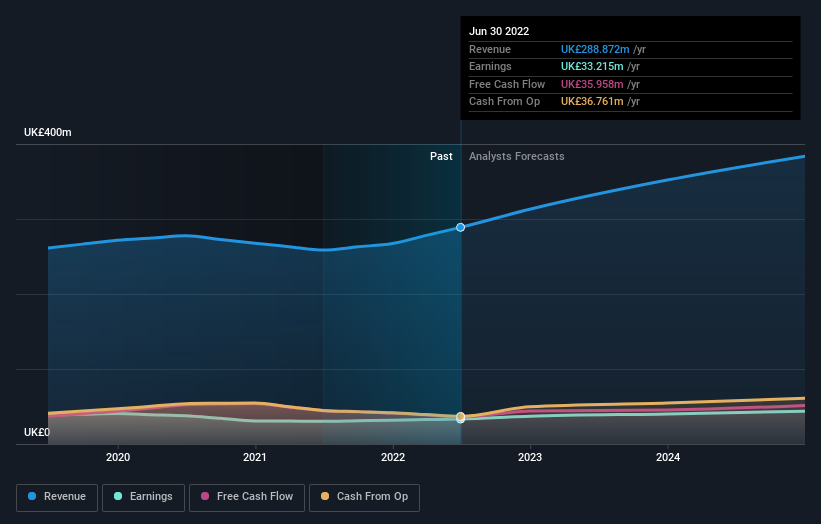Image resolution: width=821 pixels, height=524 pixels.
Task: Click the 2023 x-axis label
Action: coord(530,457)
